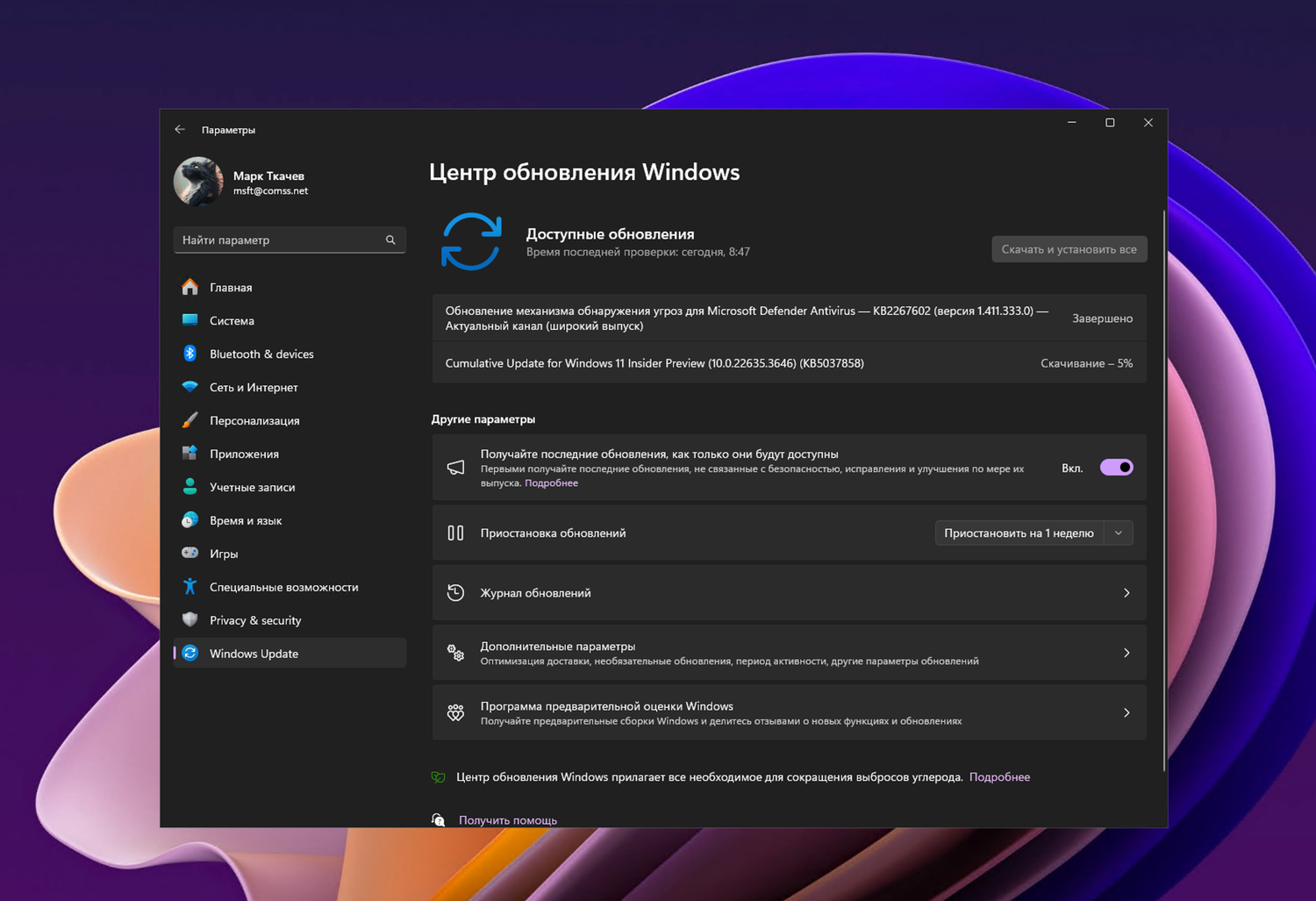Click the Время последней проверки text

point(638,252)
